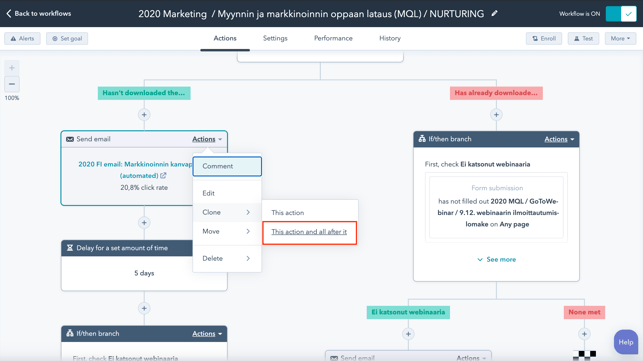Screen dimensions: 643x361
Task: Add action below Has already downloaded branch
Action: pos(496,115)
